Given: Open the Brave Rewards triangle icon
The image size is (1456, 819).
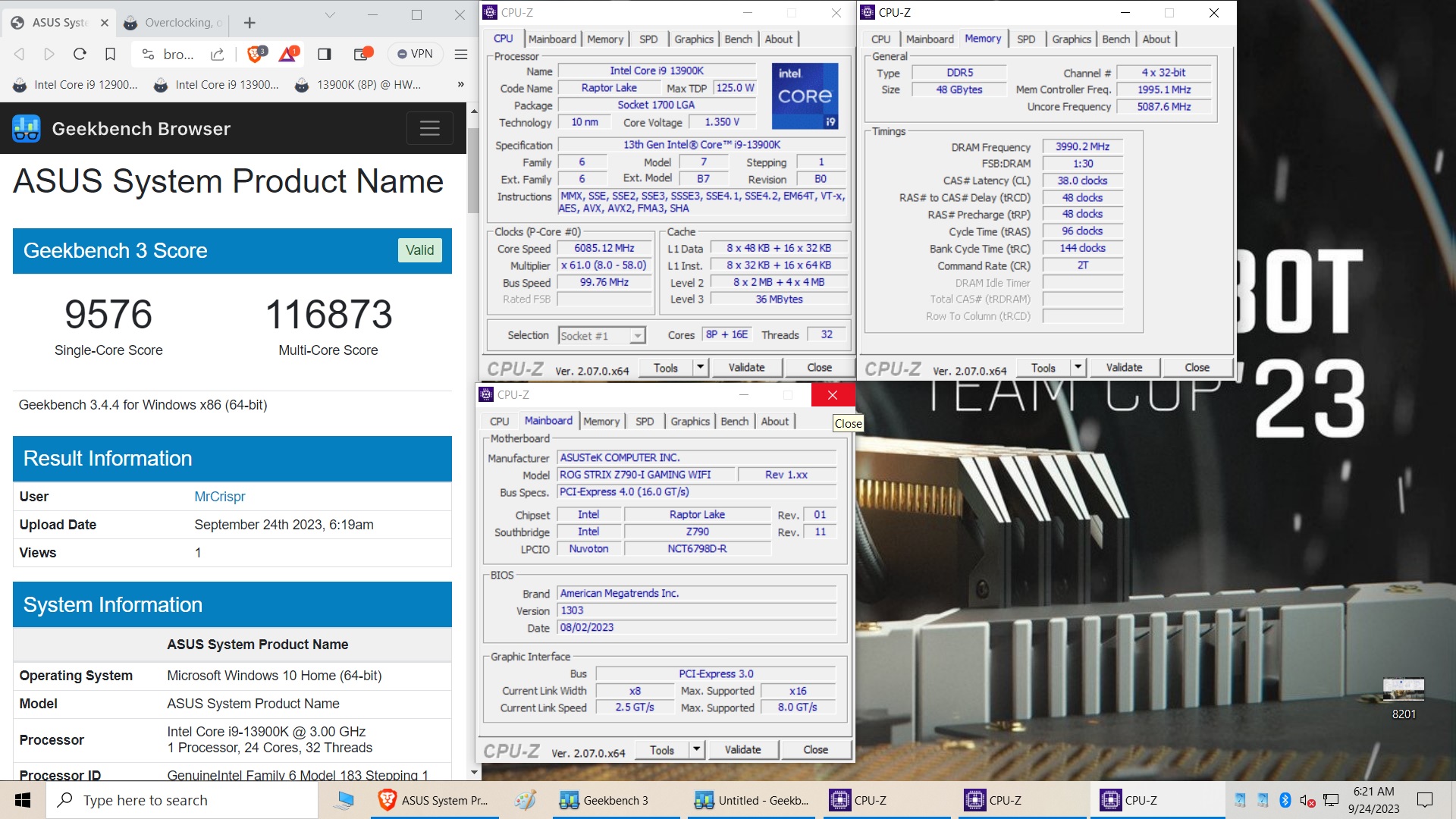Looking at the screenshot, I should click(289, 54).
